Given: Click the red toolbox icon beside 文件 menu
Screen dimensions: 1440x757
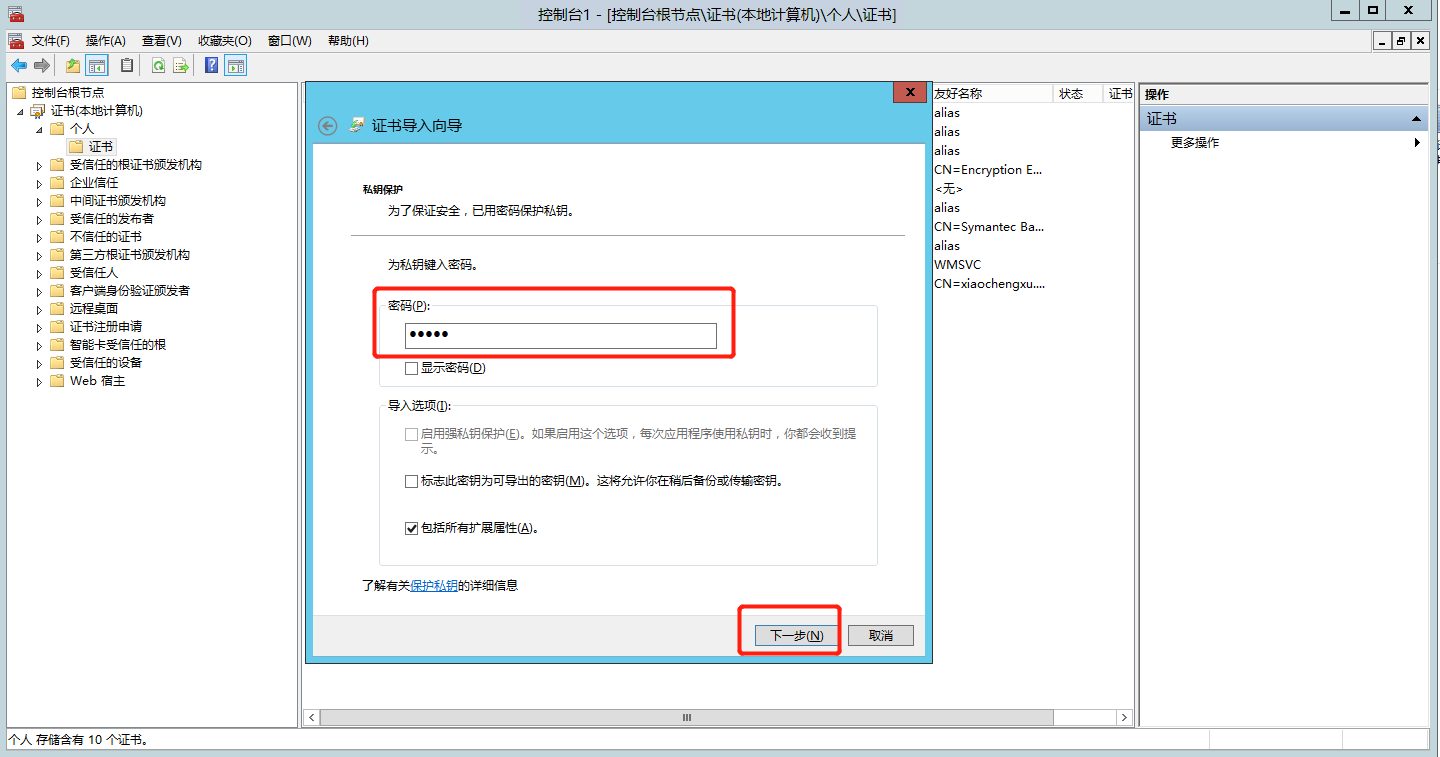Looking at the screenshot, I should pyautogui.click(x=16, y=41).
